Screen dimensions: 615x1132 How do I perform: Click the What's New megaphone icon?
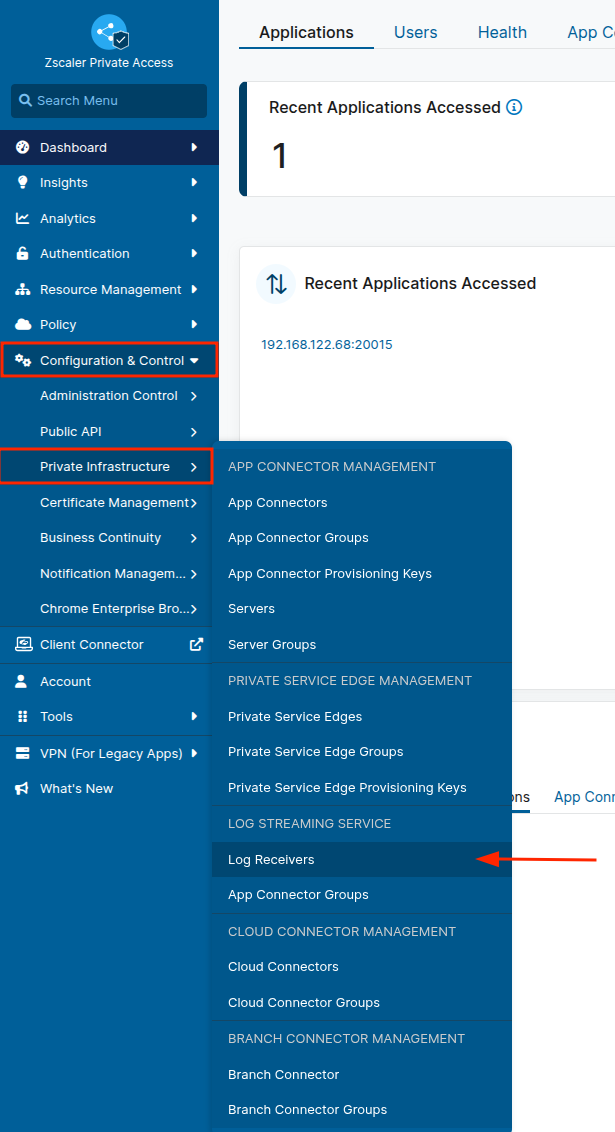point(22,789)
